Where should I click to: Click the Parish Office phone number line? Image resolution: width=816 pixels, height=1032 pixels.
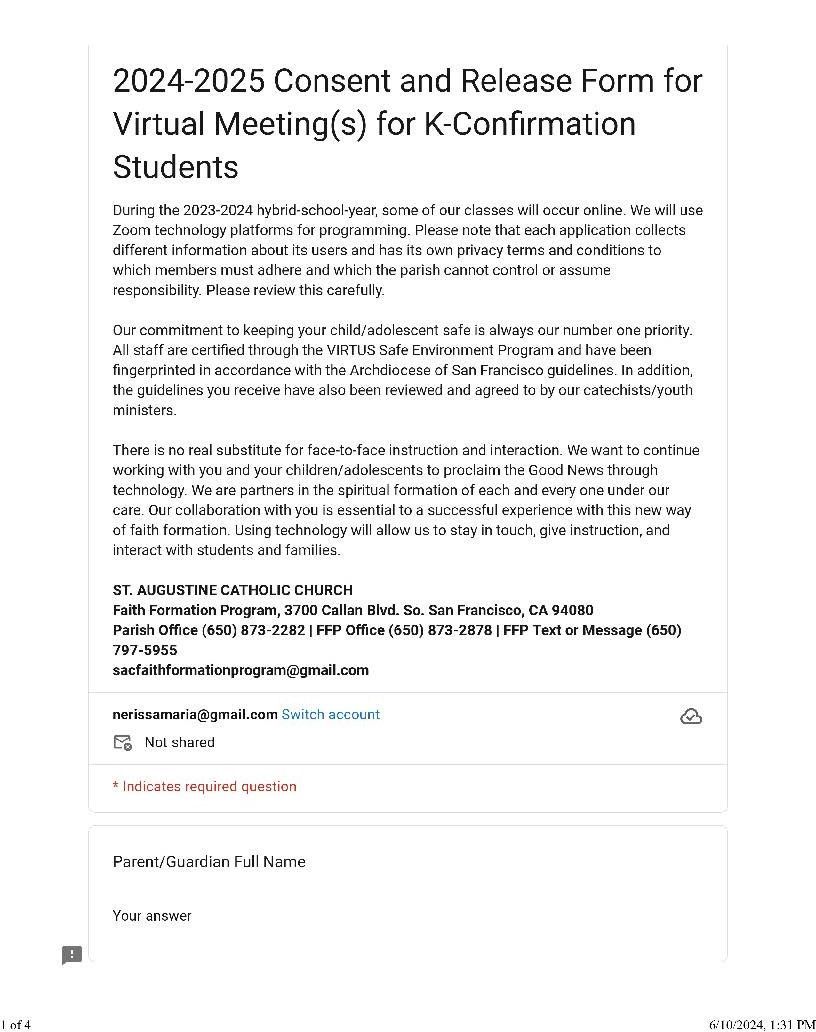click(x=397, y=630)
